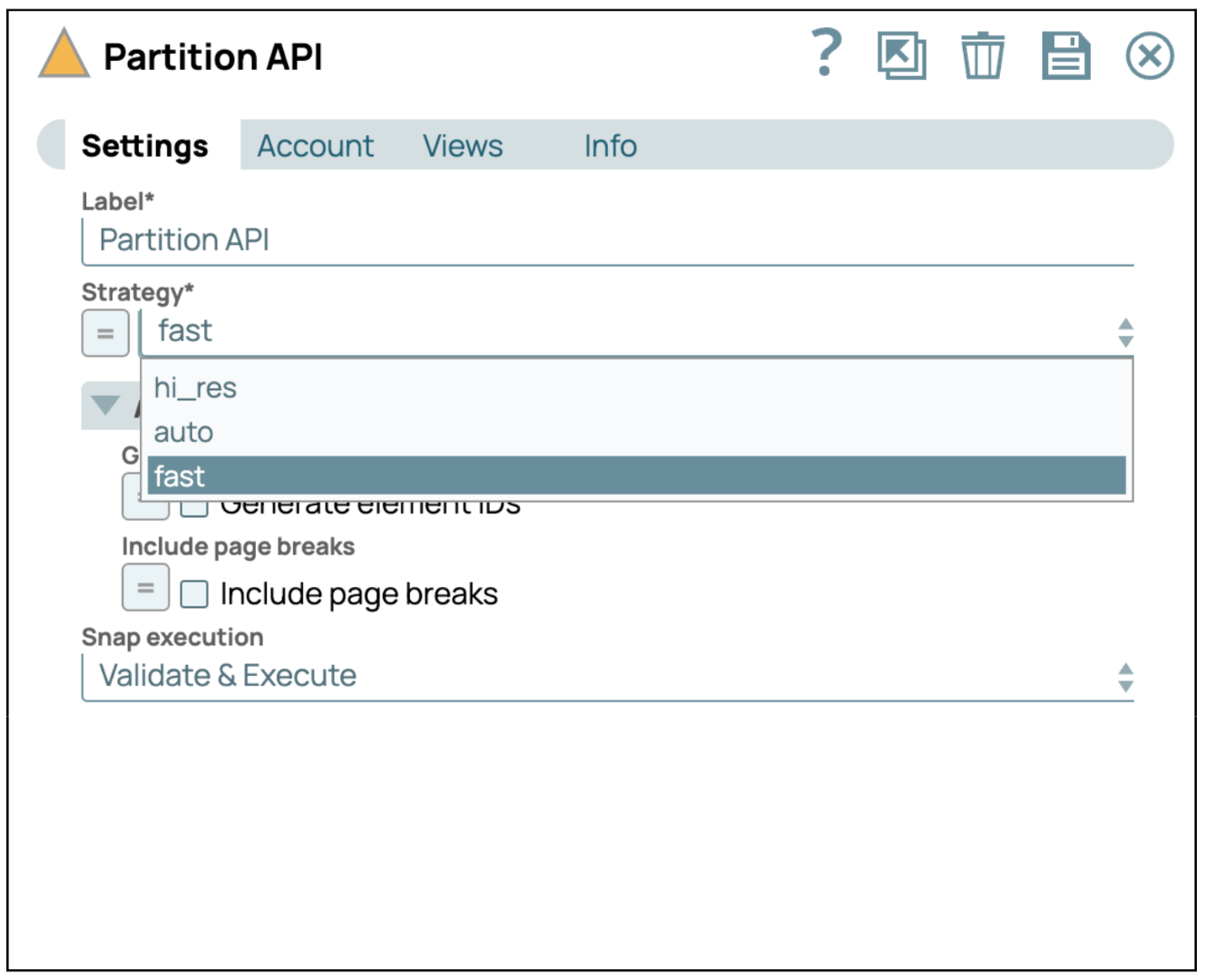Toggle expression button for Strategy field
1205x980 pixels.
(105, 333)
